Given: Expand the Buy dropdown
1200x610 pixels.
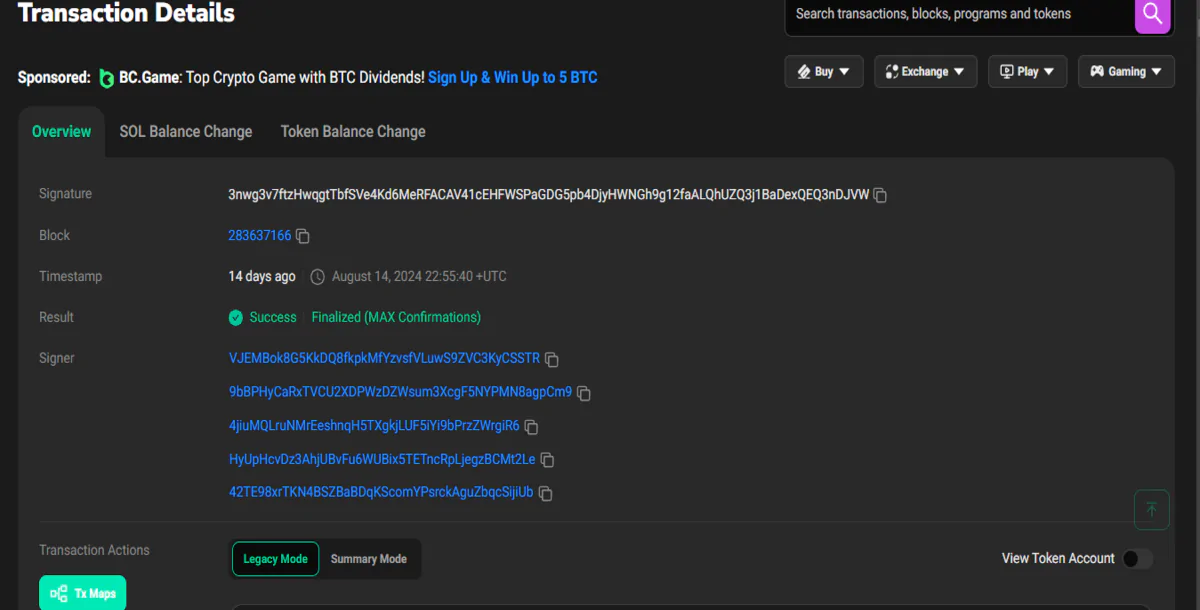Looking at the screenshot, I should [x=823, y=72].
